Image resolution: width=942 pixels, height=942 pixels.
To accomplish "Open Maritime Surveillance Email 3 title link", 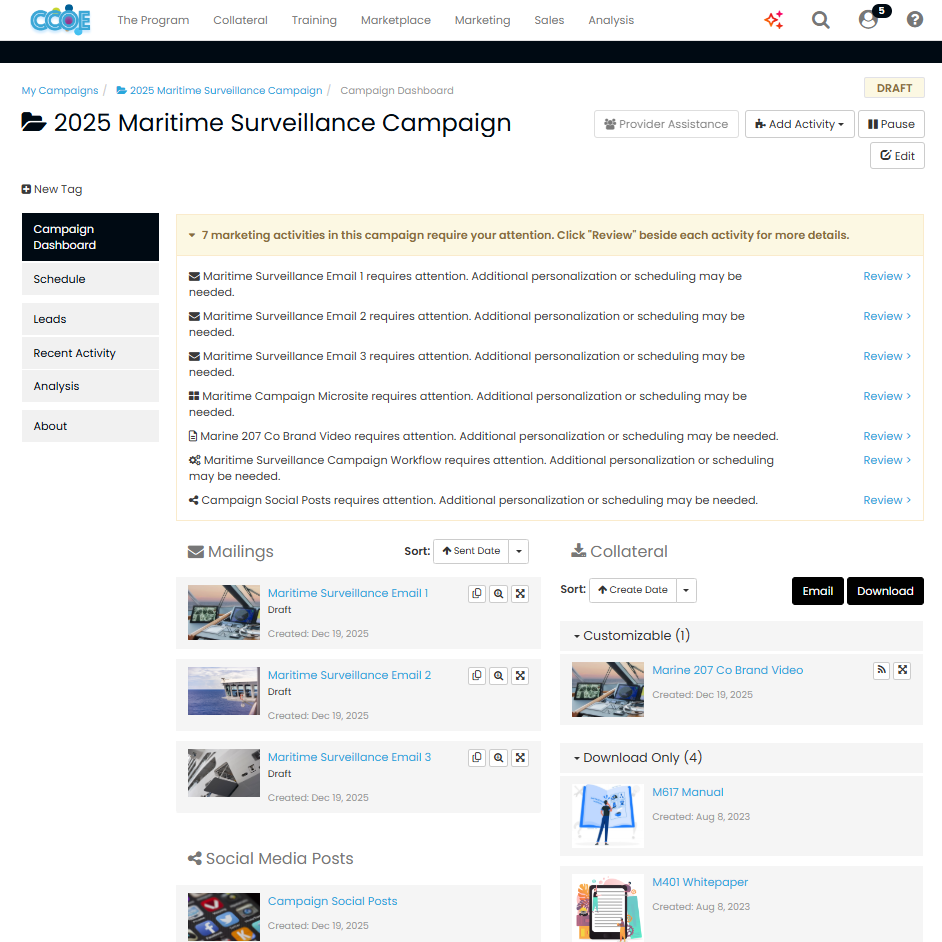I will tap(349, 758).
